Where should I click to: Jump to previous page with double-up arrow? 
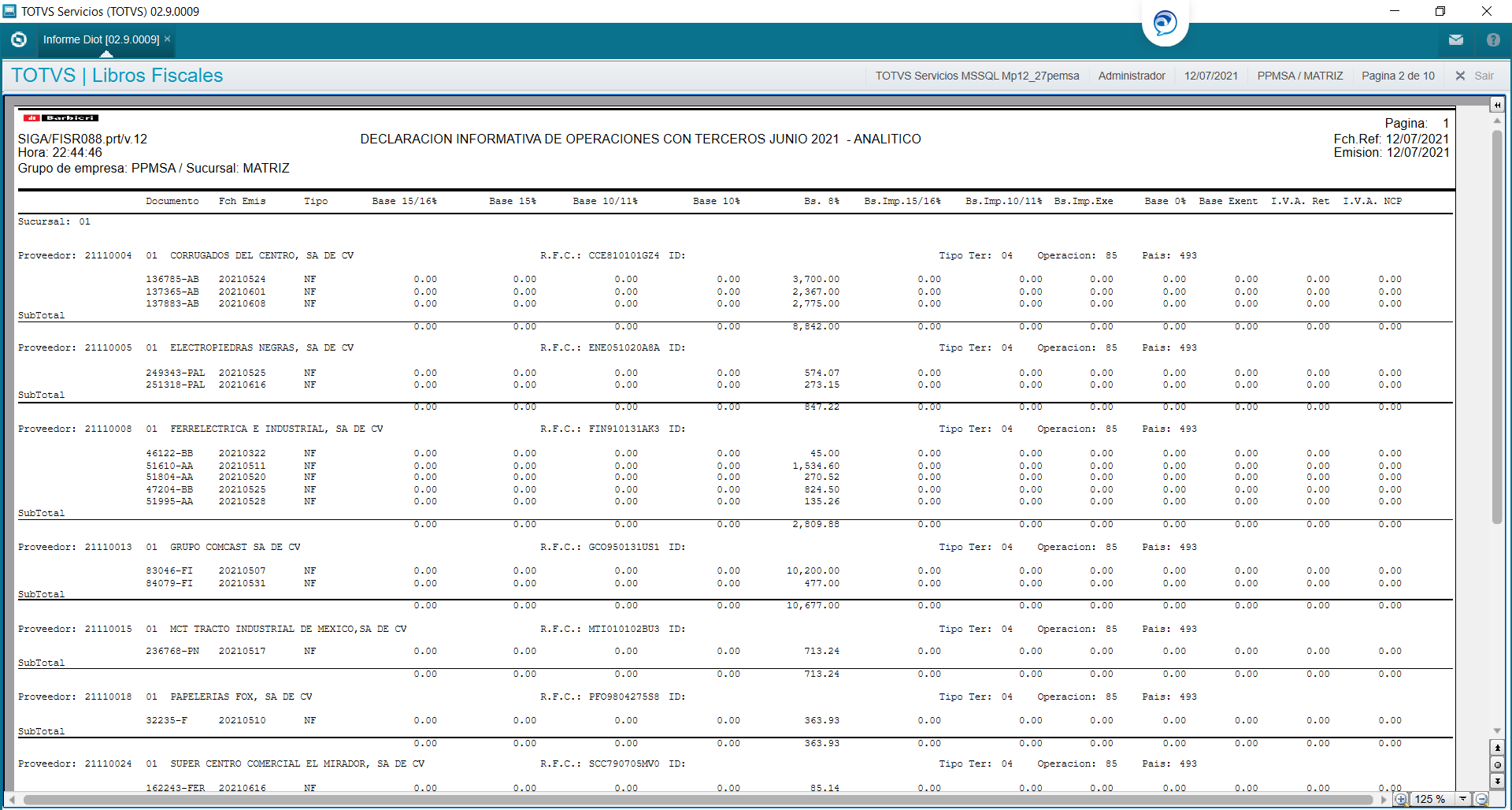click(x=1497, y=748)
